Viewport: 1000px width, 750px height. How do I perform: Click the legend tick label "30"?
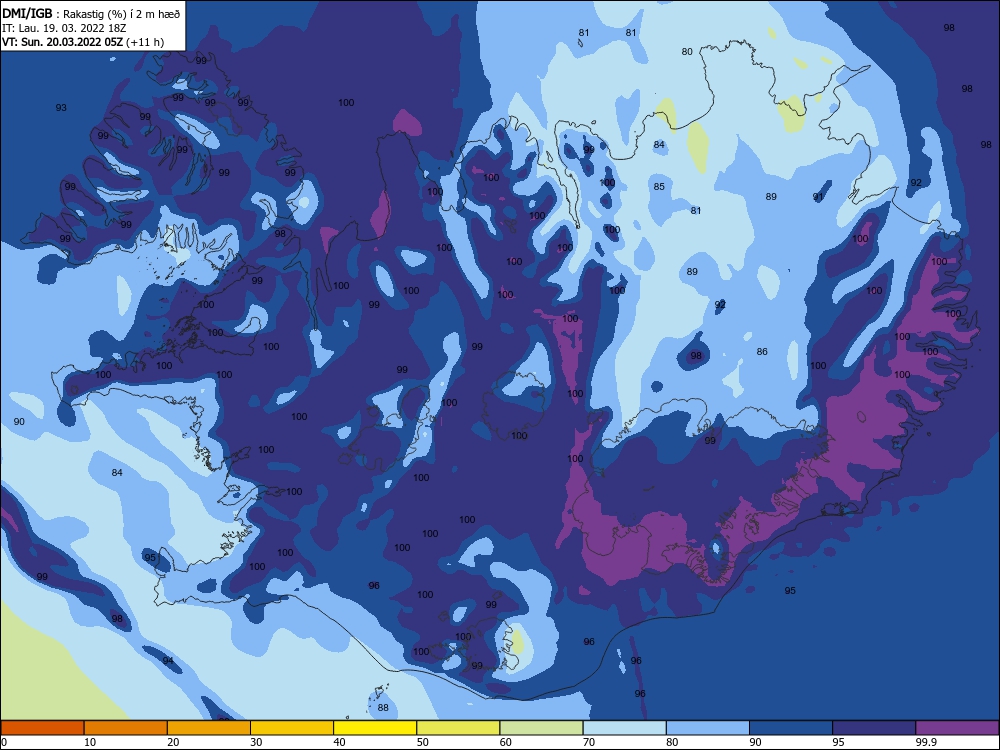pos(256,742)
